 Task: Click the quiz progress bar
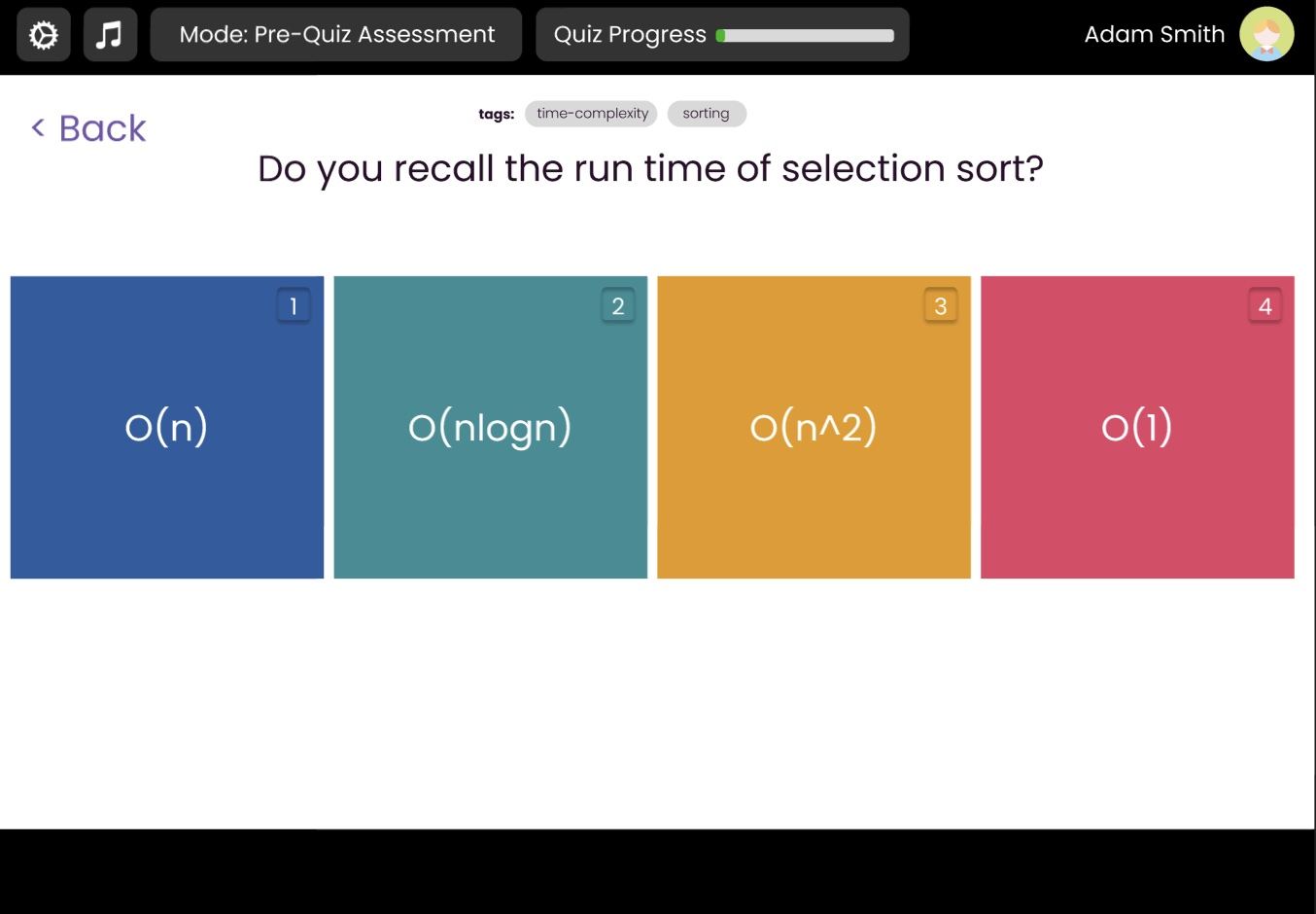[805, 36]
